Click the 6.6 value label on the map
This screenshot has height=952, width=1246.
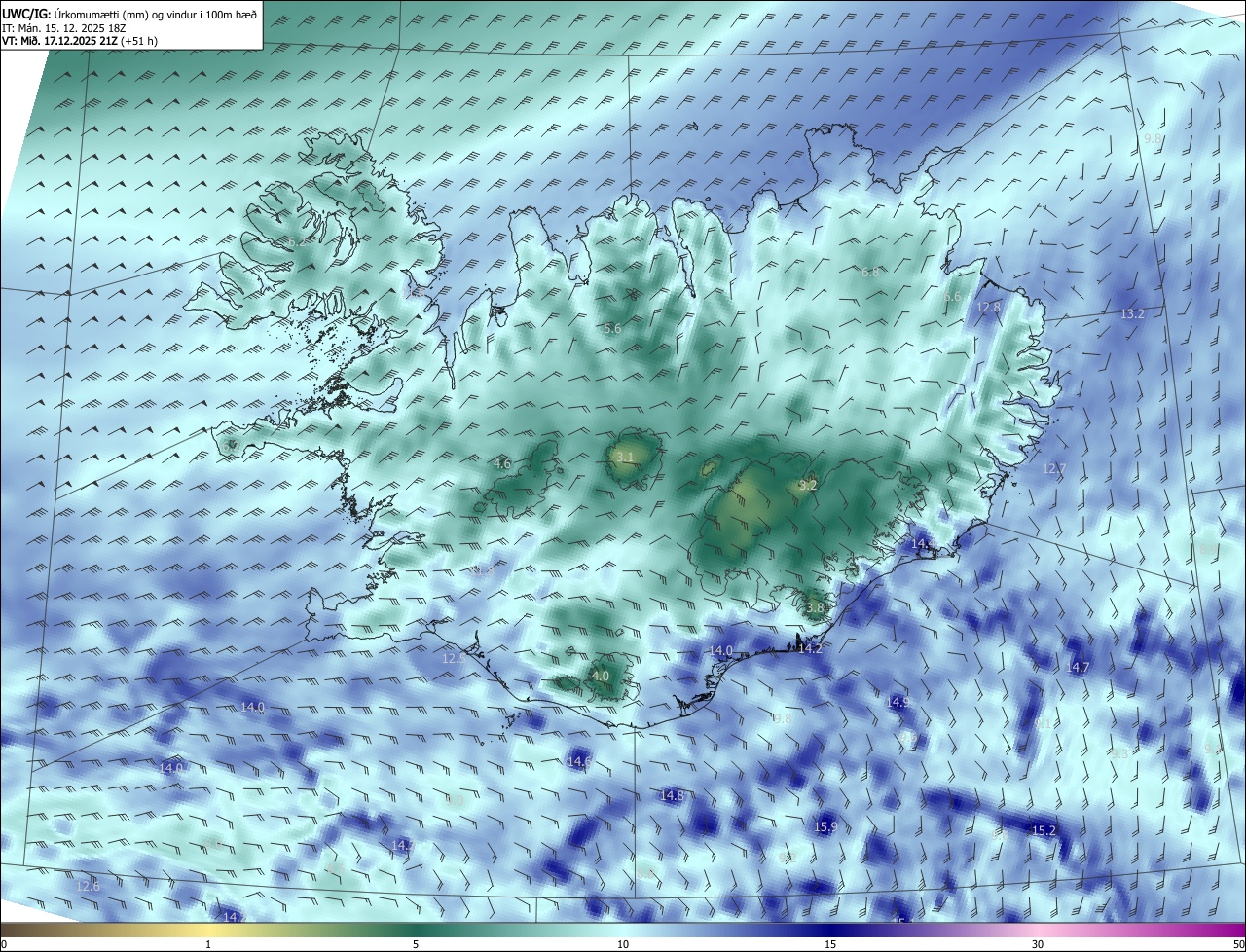952,296
